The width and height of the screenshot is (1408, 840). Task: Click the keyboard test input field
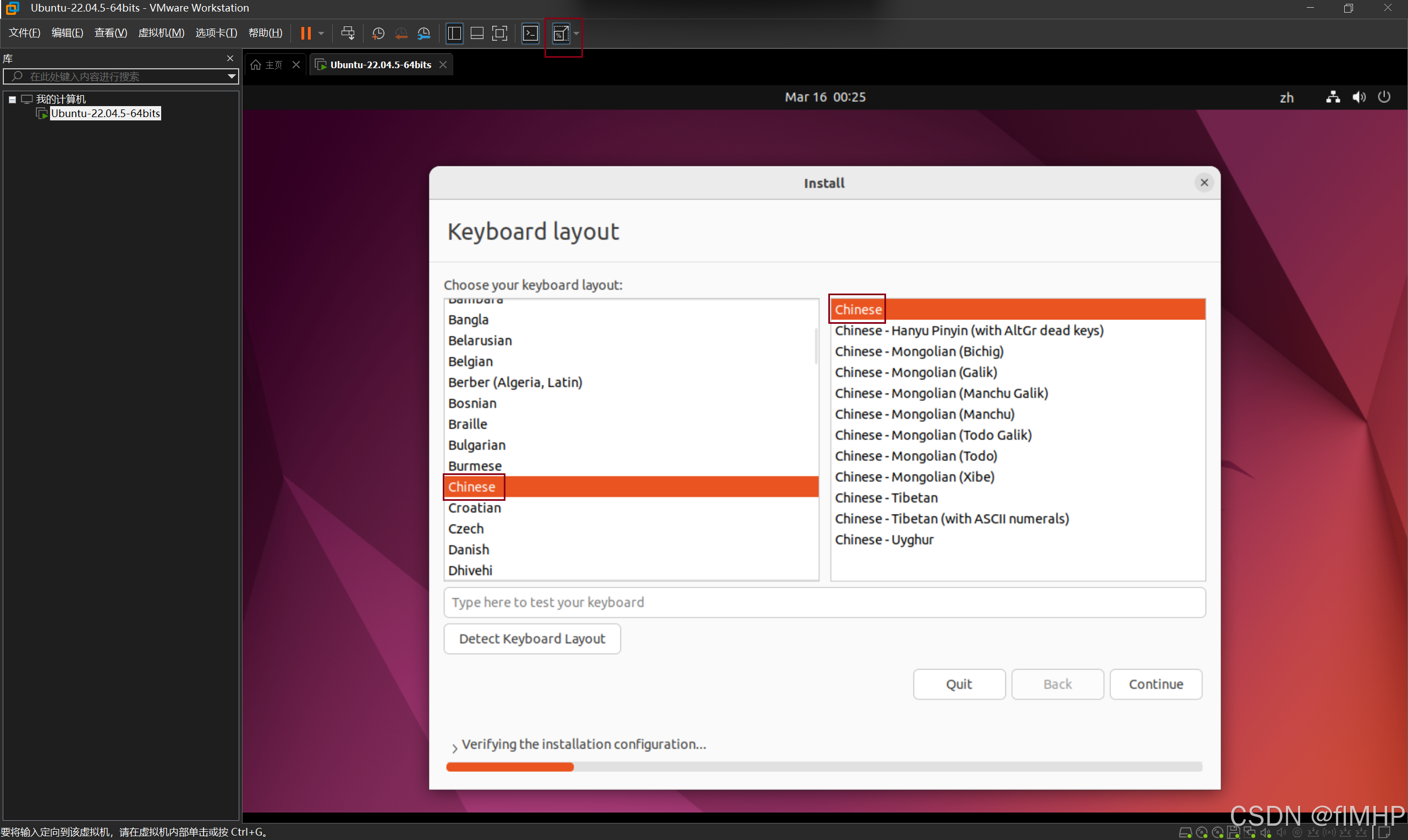(824, 603)
